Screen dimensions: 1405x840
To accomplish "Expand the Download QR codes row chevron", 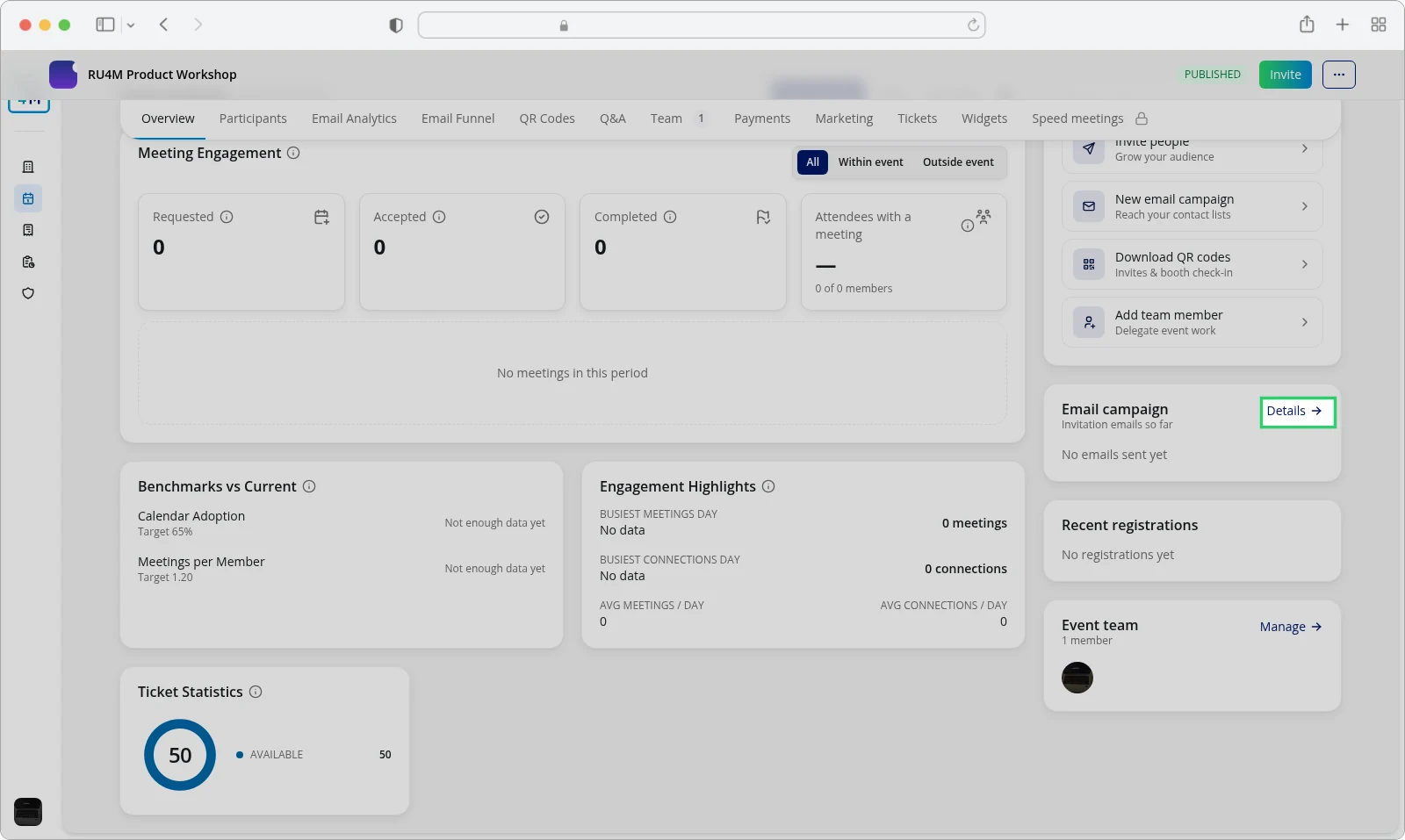I will [1305, 264].
